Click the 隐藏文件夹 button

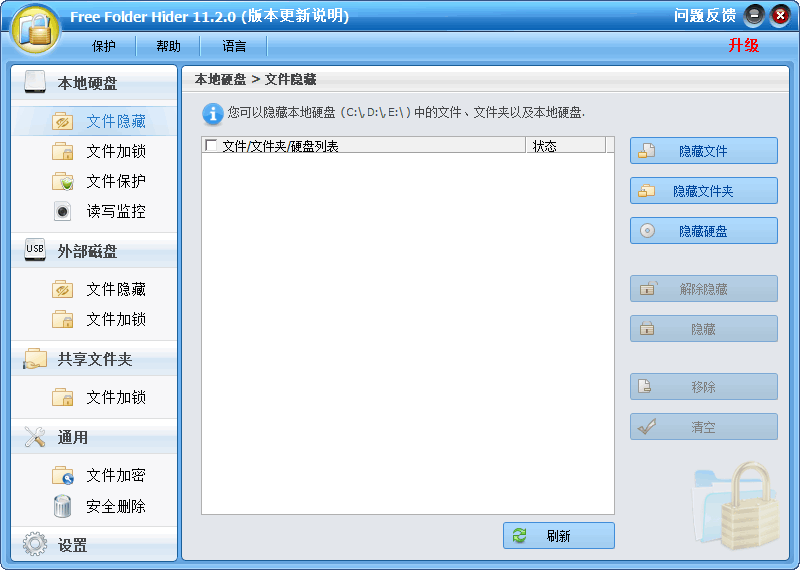pyautogui.click(x=704, y=191)
